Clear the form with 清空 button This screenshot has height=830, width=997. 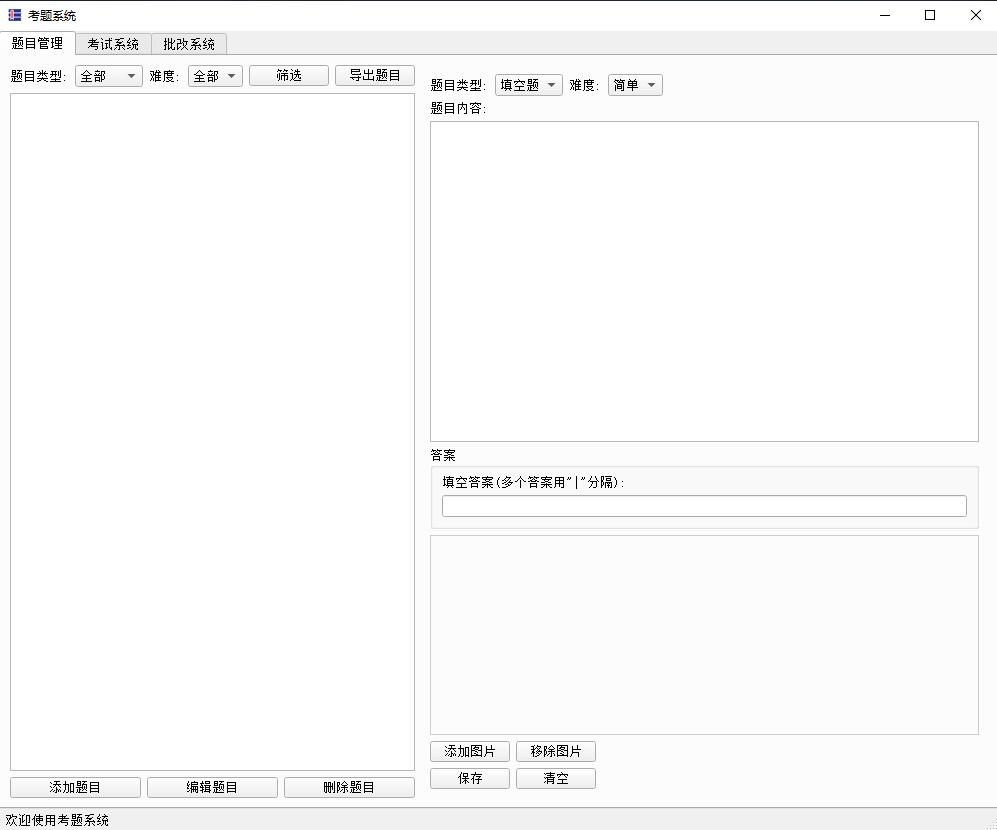[556, 778]
